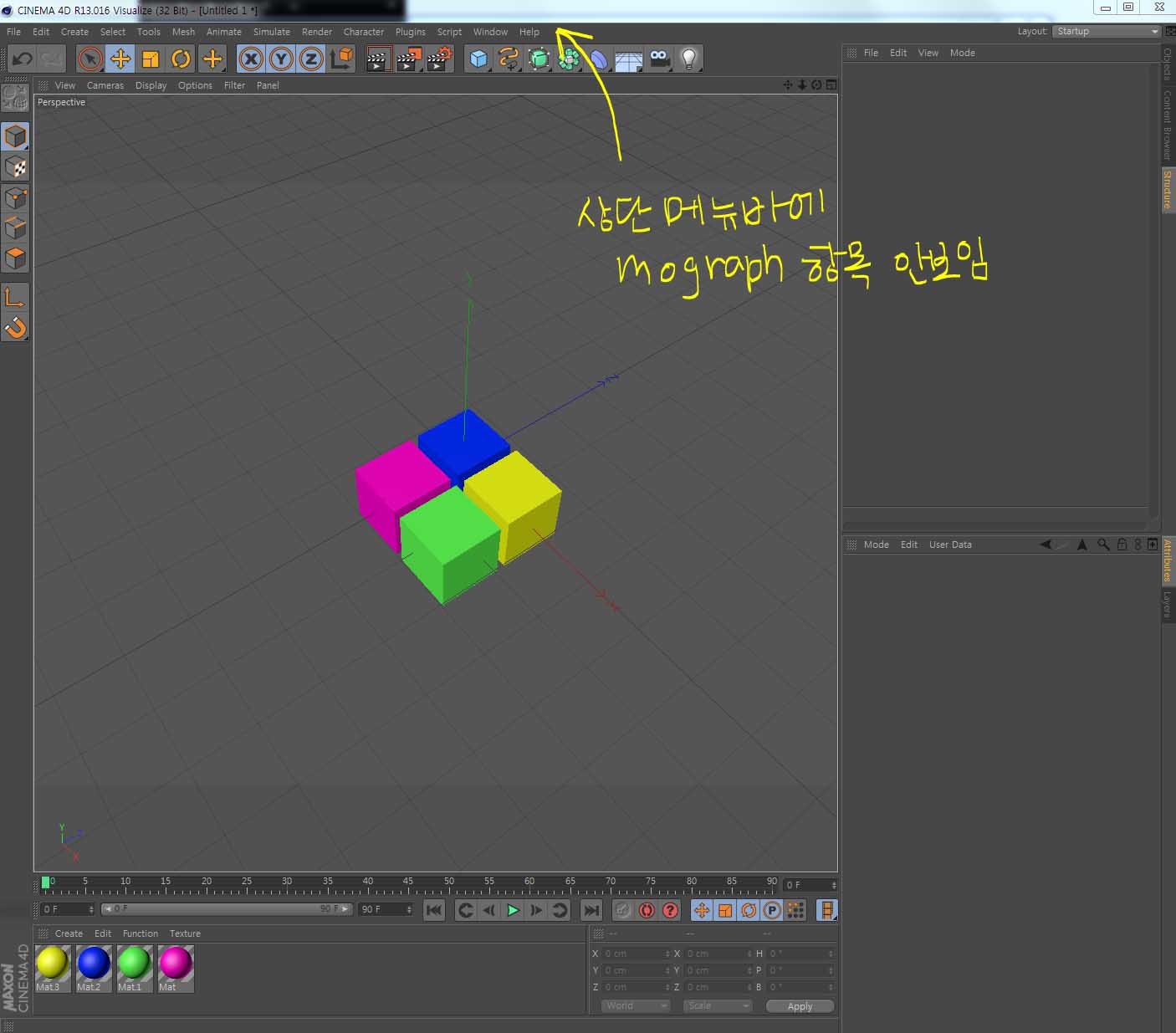Toggle Z-axis lock
This screenshot has height=1033, width=1176.
click(x=311, y=59)
